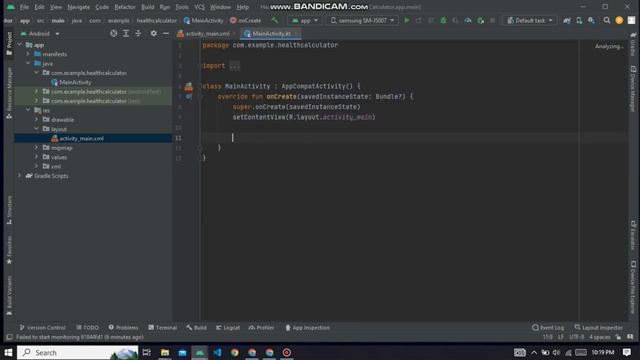Click the Debug app bug icon
The image size is (640, 360).
[x=443, y=20]
